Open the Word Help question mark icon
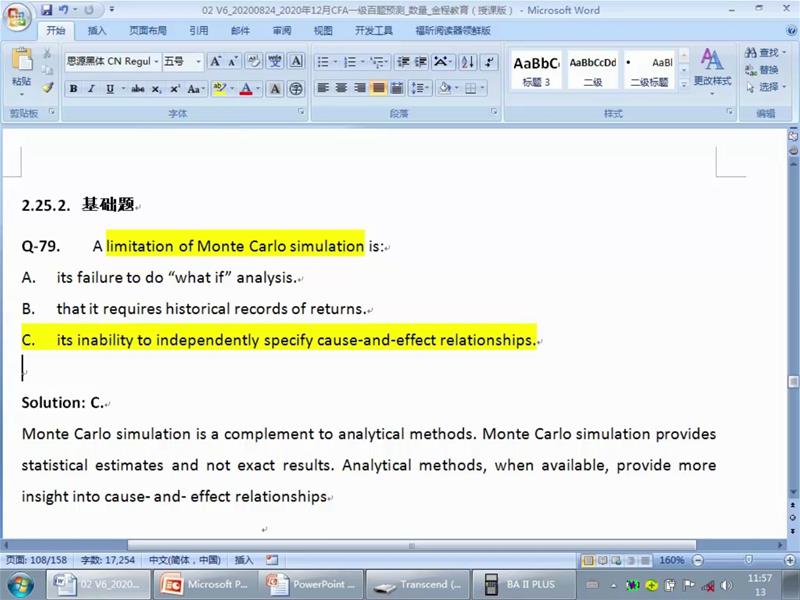The width and height of the screenshot is (800, 600). [x=792, y=31]
